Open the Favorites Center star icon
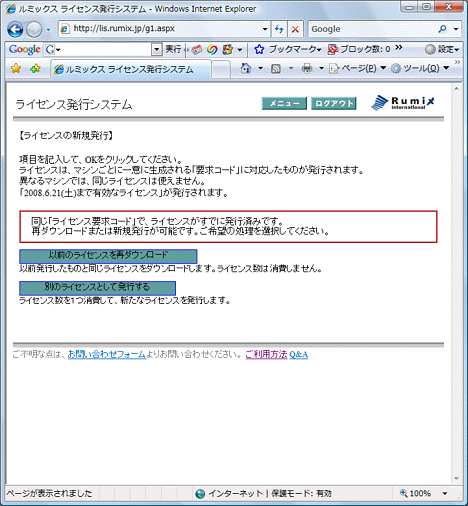Viewport: 468px width, 506px height. click(16, 69)
